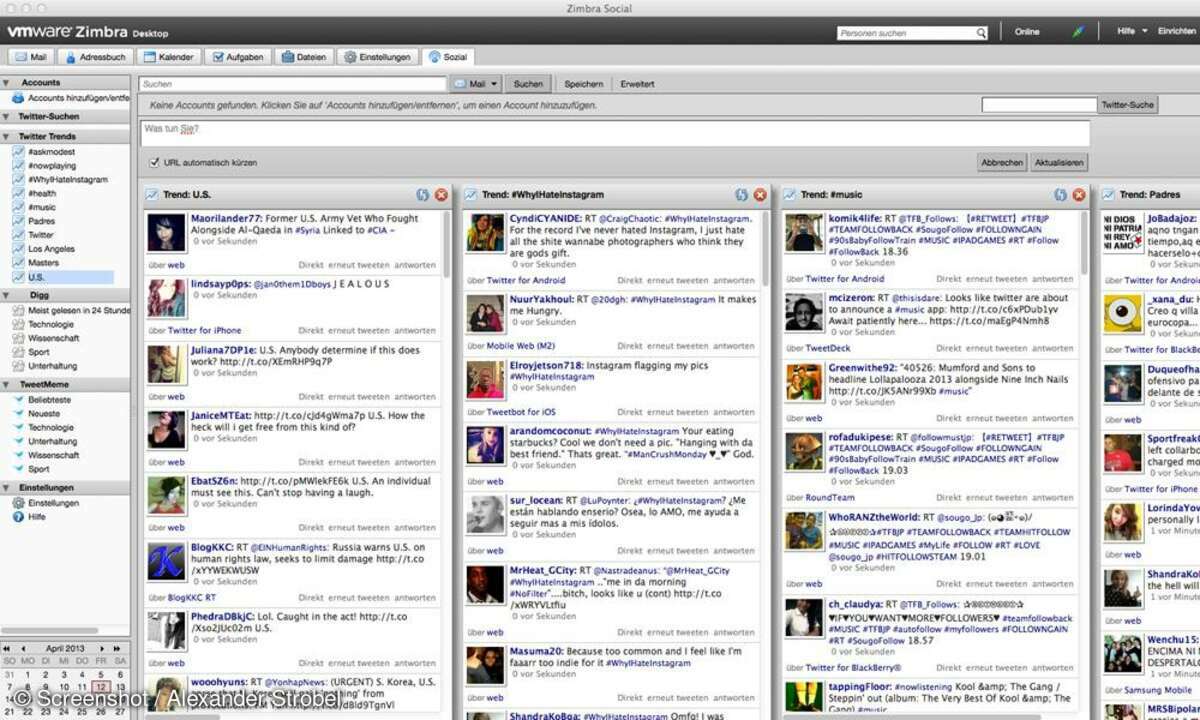Click Online status in top bar
The image size is (1200, 720).
click(x=1027, y=32)
